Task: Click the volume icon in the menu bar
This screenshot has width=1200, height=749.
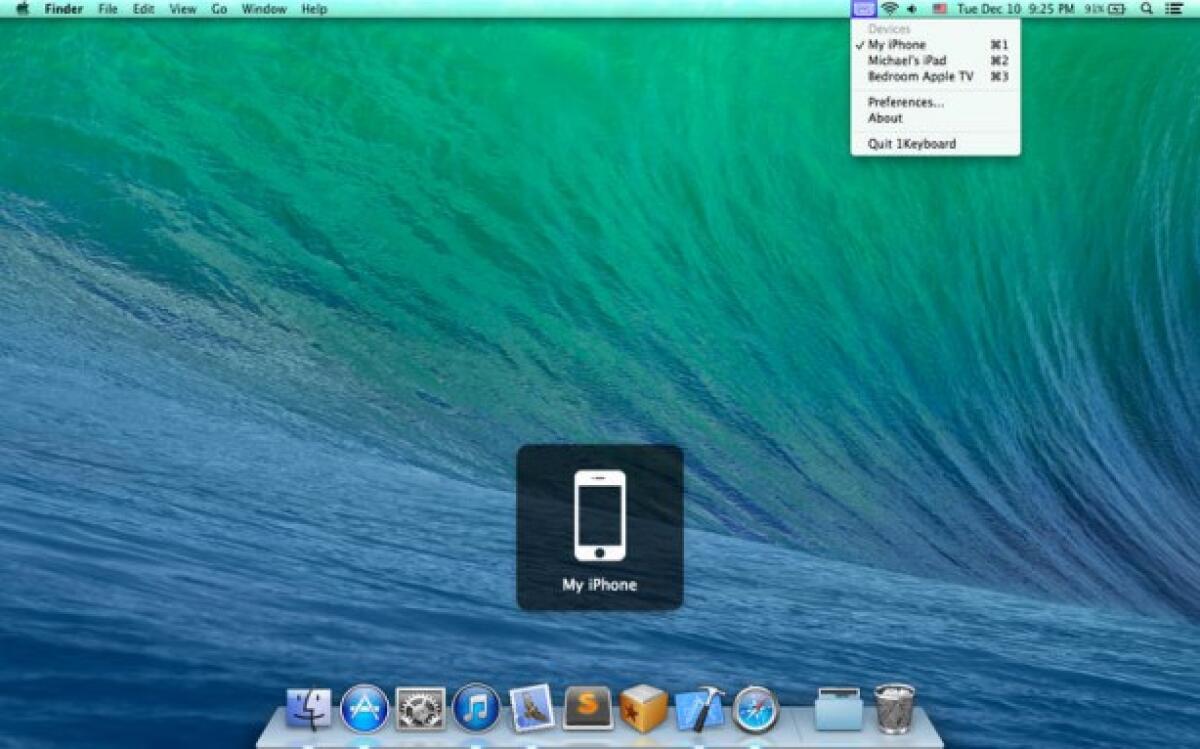Action: point(911,8)
